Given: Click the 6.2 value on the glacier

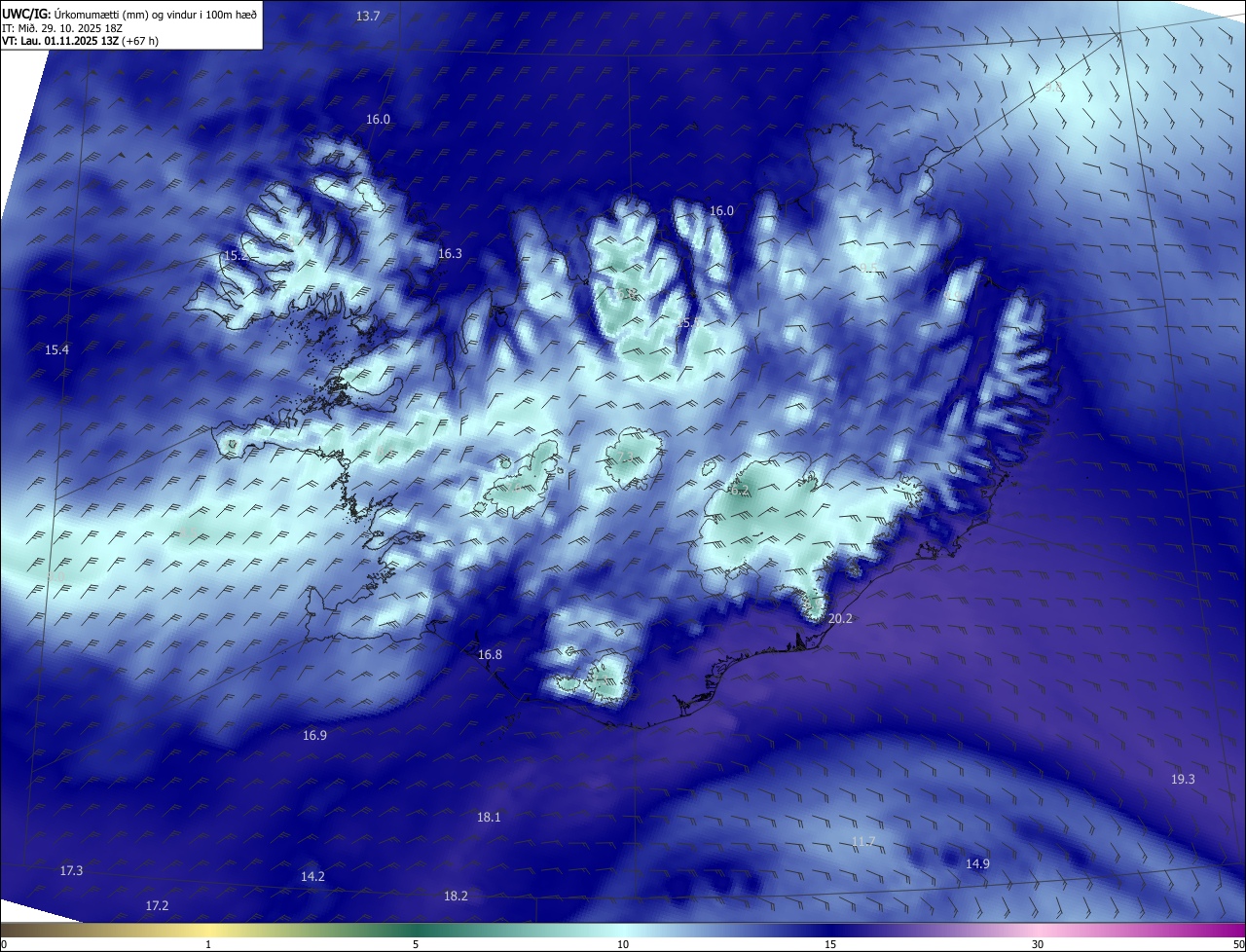Looking at the screenshot, I should tap(740, 491).
